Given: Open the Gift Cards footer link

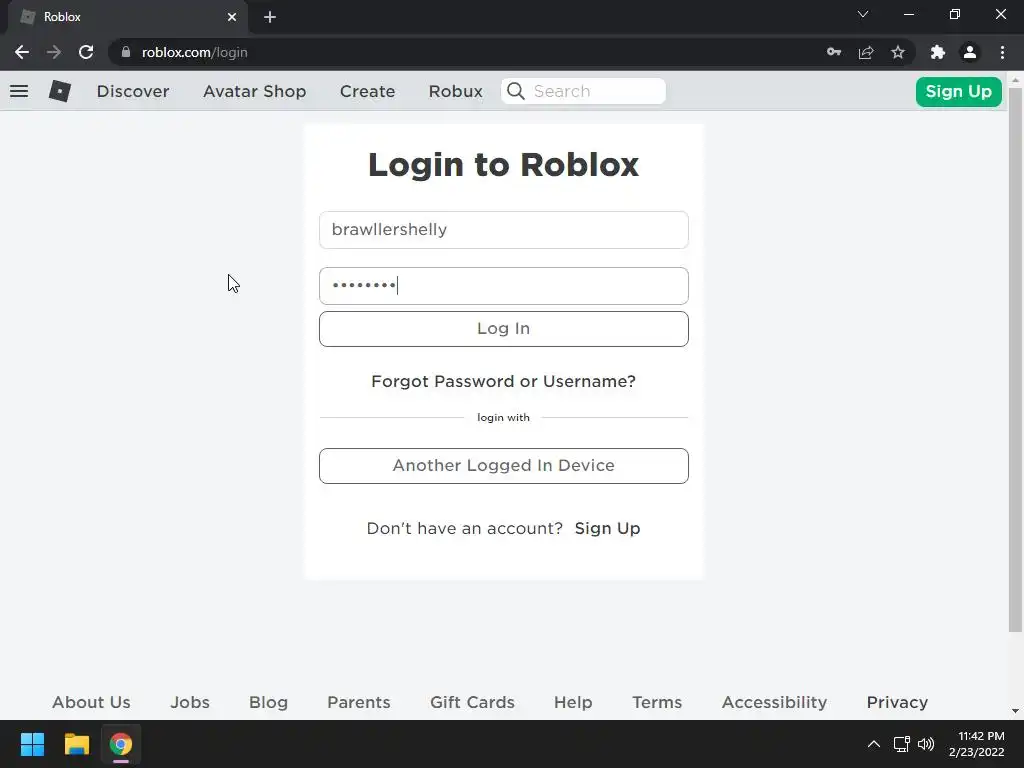Looking at the screenshot, I should tap(472, 702).
